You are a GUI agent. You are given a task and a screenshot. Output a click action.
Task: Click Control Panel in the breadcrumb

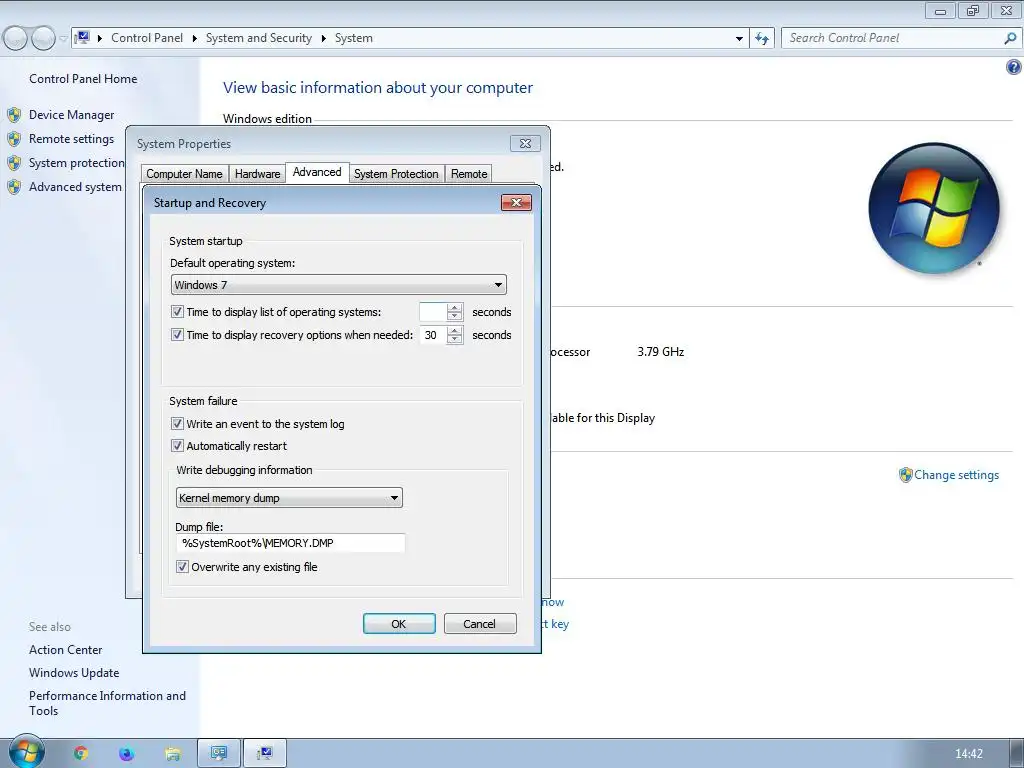147,38
